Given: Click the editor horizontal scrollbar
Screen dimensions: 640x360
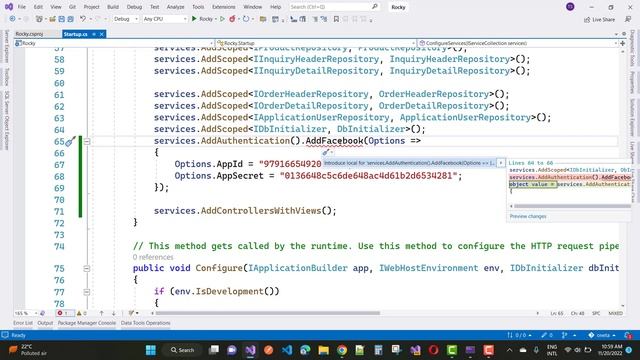Looking at the screenshot, I should pyautogui.click(x=268, y=313).
